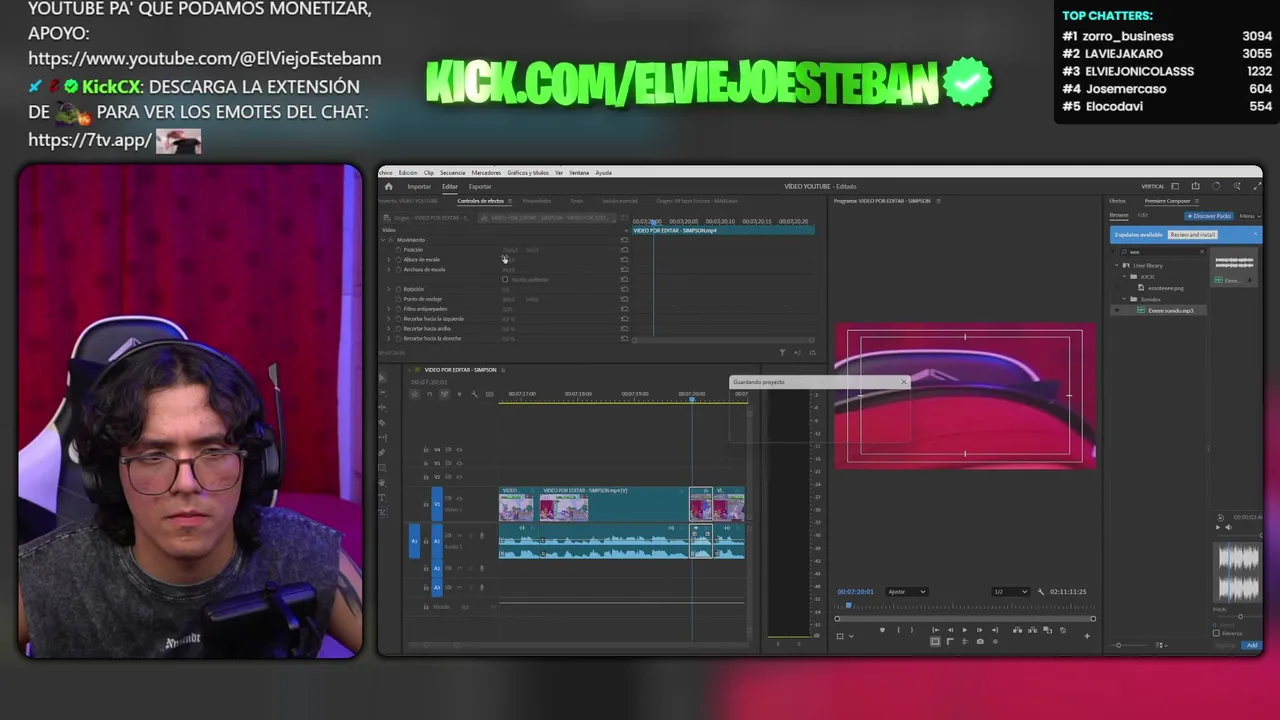Select the Eeeee sonido.mp3 library item
The image size is (1280, 720).
(x=1158, y=310)
